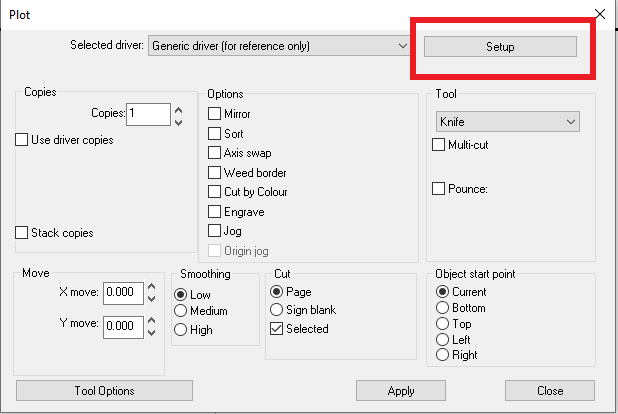Click into the Copies input field
This screenshot has width=618, height=414.
coord(147,114)
